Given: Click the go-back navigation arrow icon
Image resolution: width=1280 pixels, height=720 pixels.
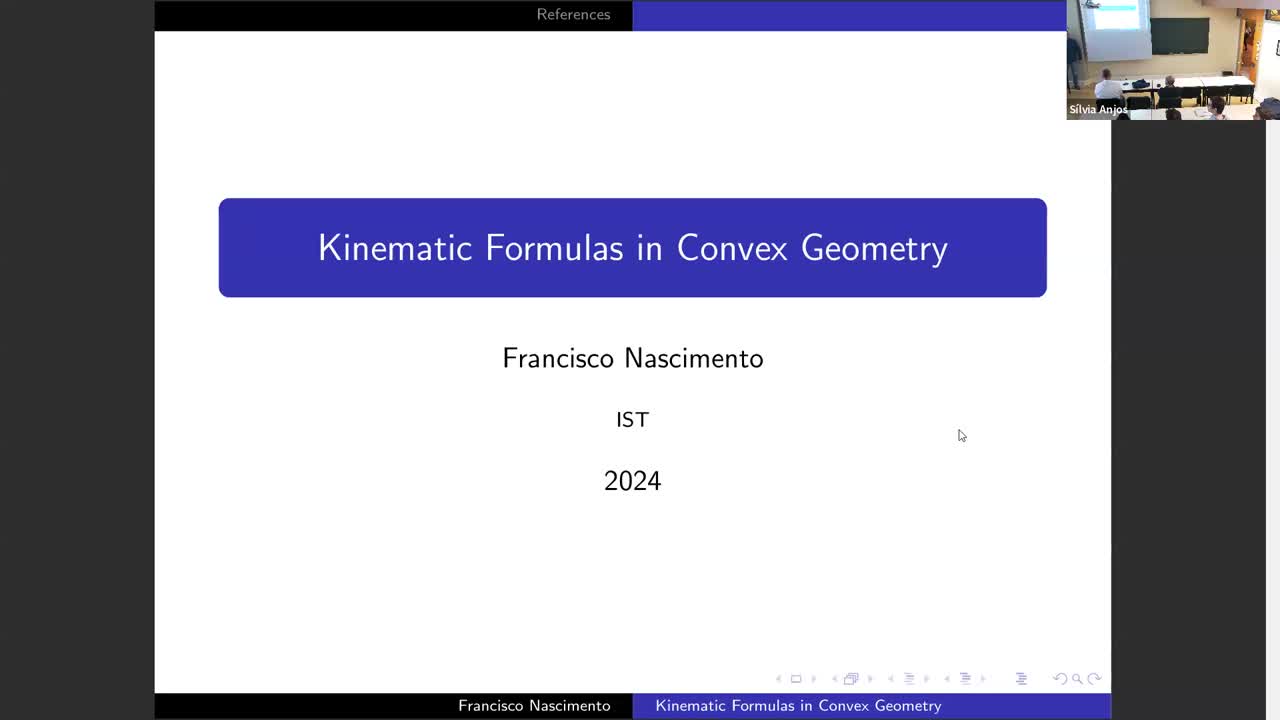Looking at the screenshot, I should [779, 679].
